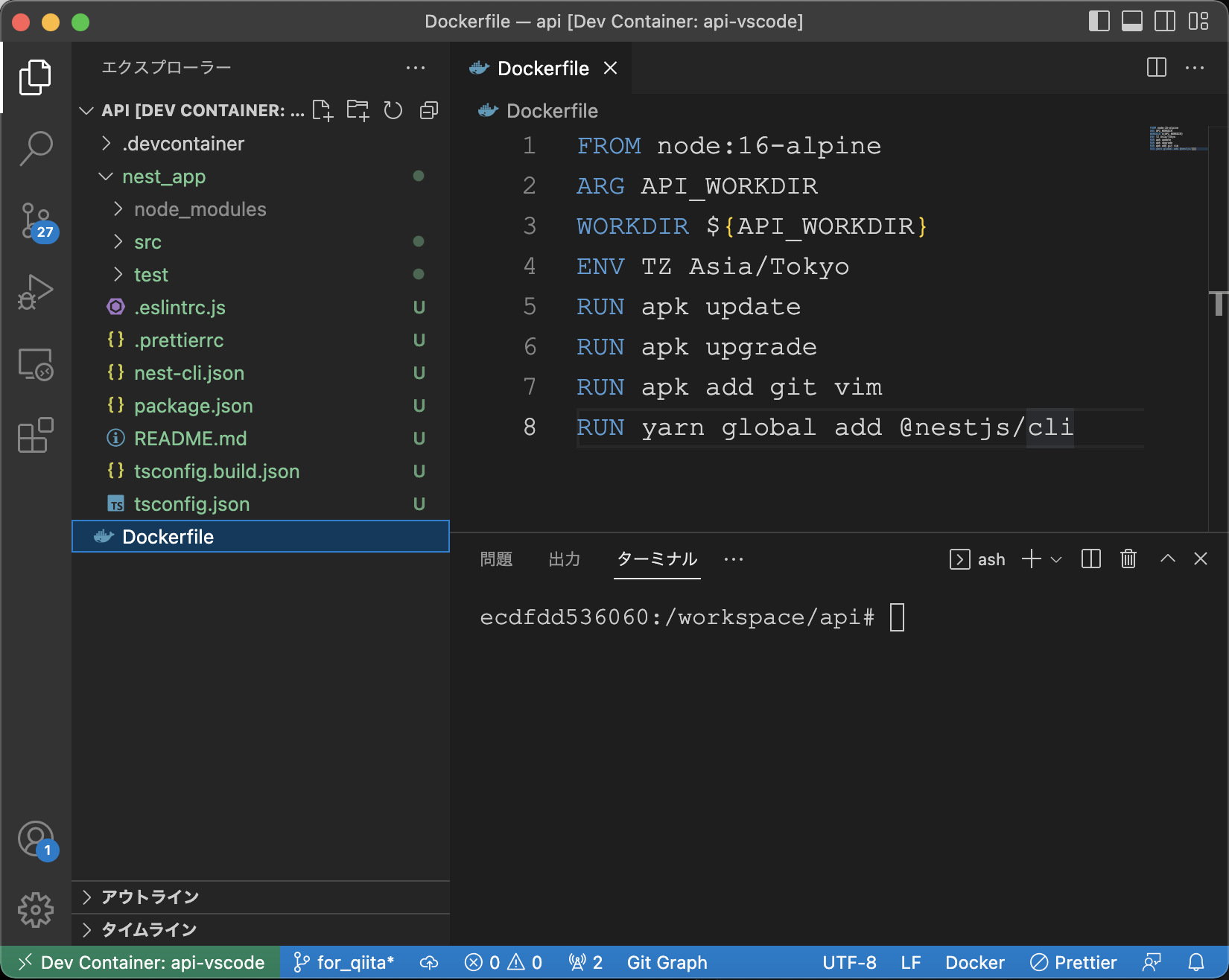Expand the node_modules folder

point(261,209)
